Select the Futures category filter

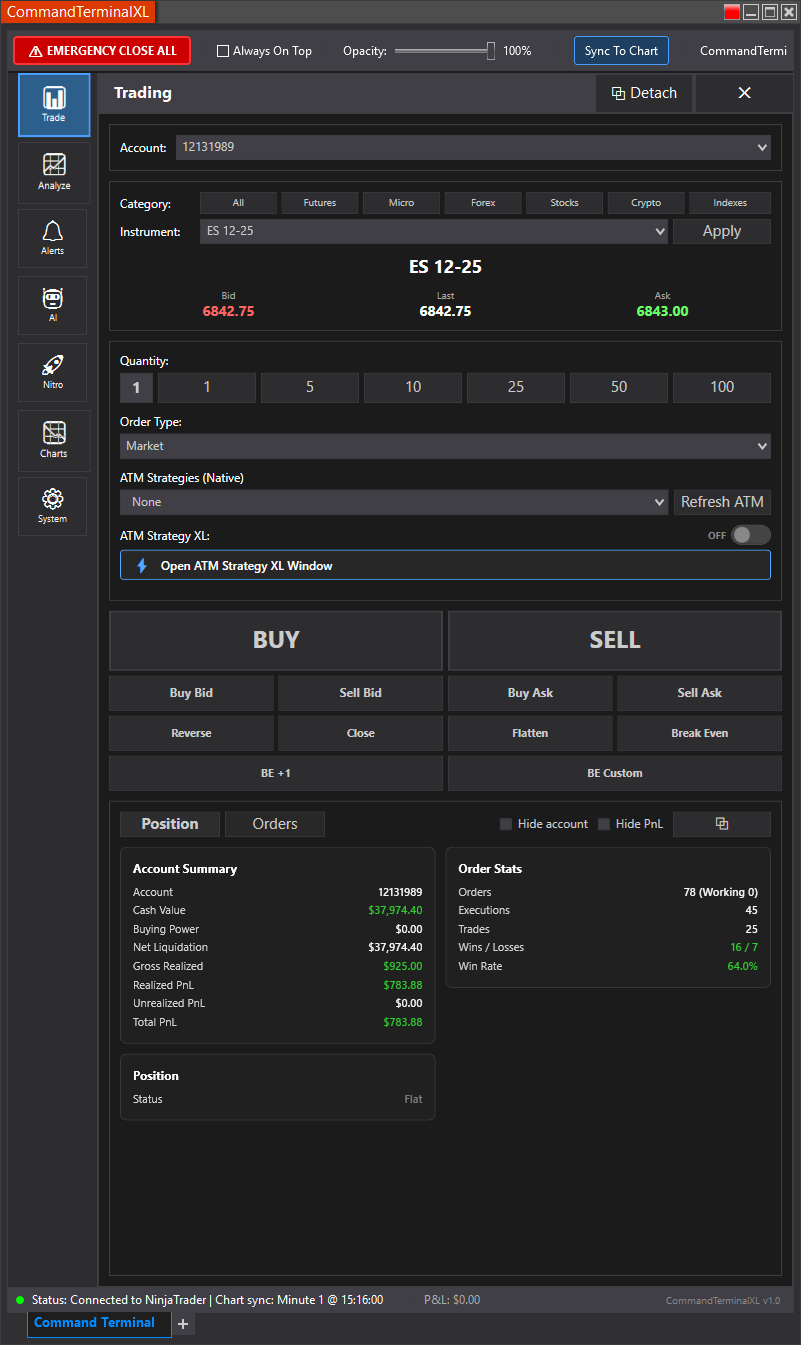tap(320, 203)
